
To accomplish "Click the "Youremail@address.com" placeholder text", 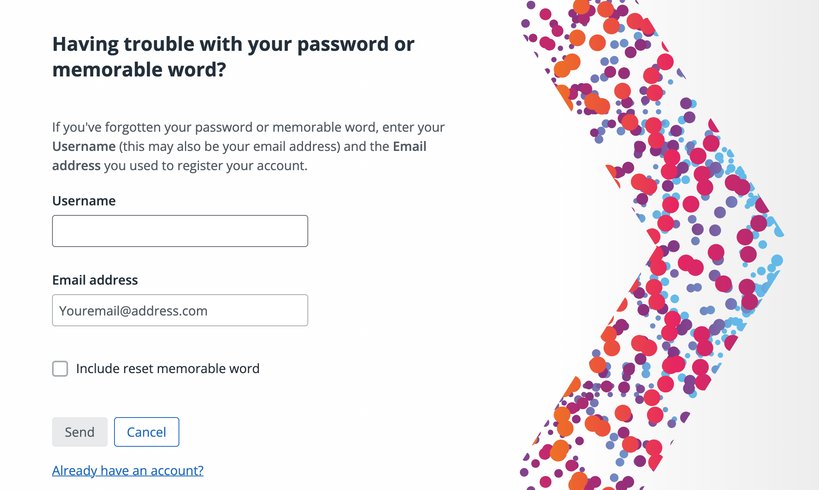I will [133, 311].
